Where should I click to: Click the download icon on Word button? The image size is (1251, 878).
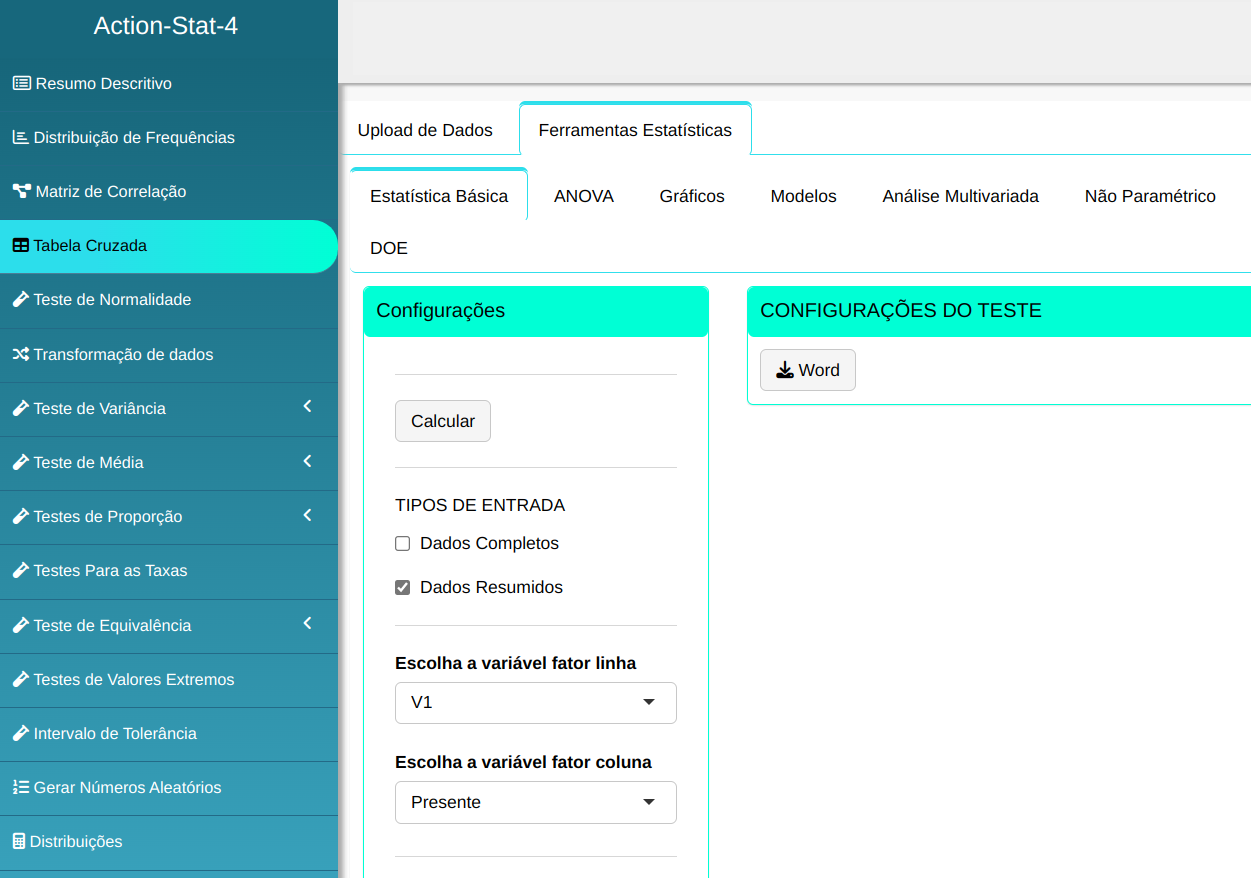click(785, 370)
